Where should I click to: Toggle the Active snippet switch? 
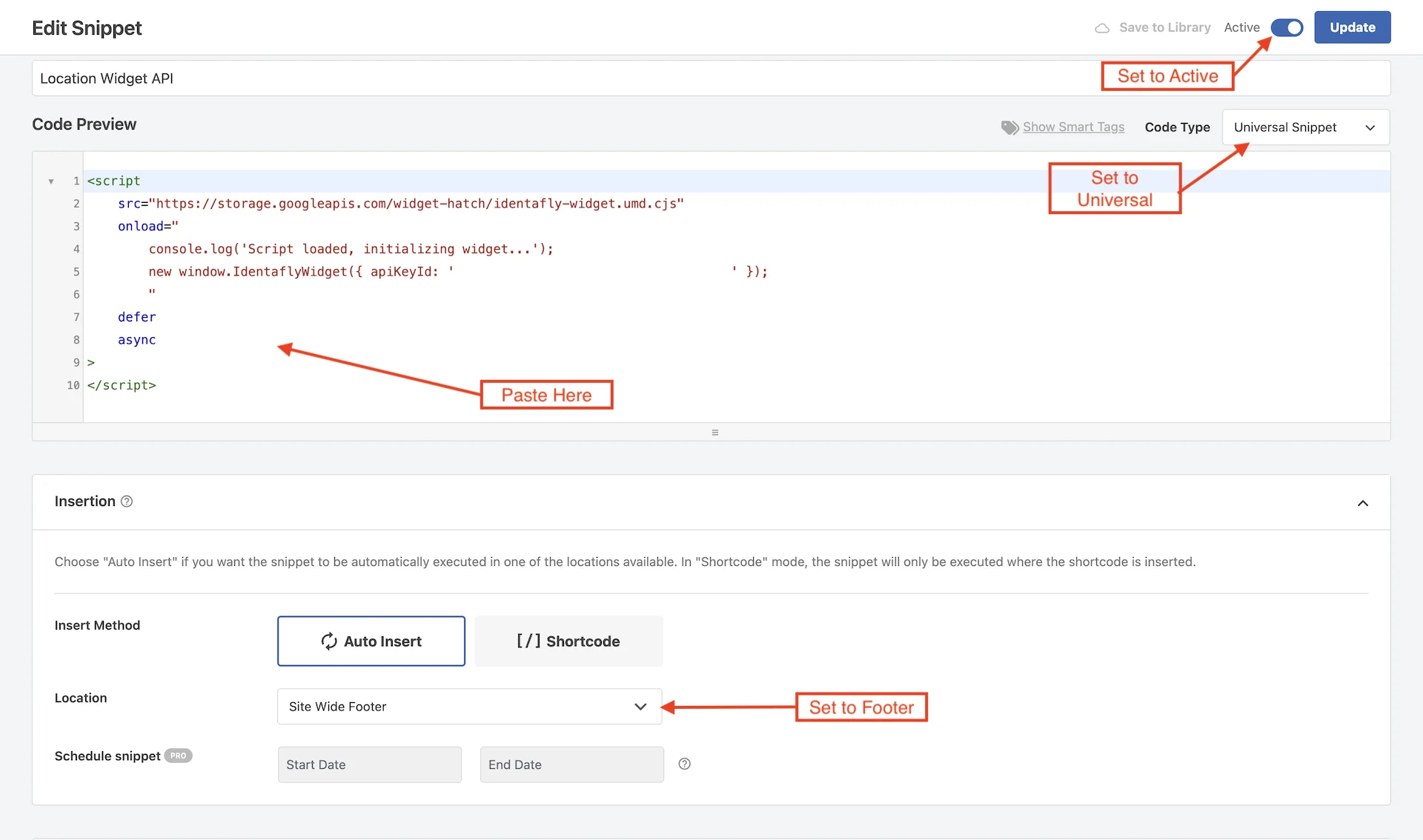(1287, 27)
